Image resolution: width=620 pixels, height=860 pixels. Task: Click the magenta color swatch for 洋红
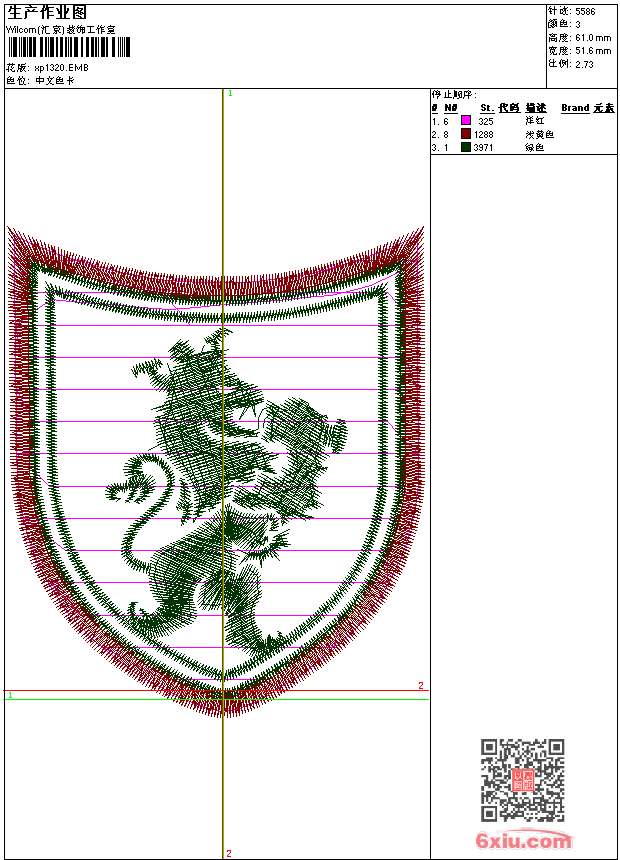pos(466,120)
